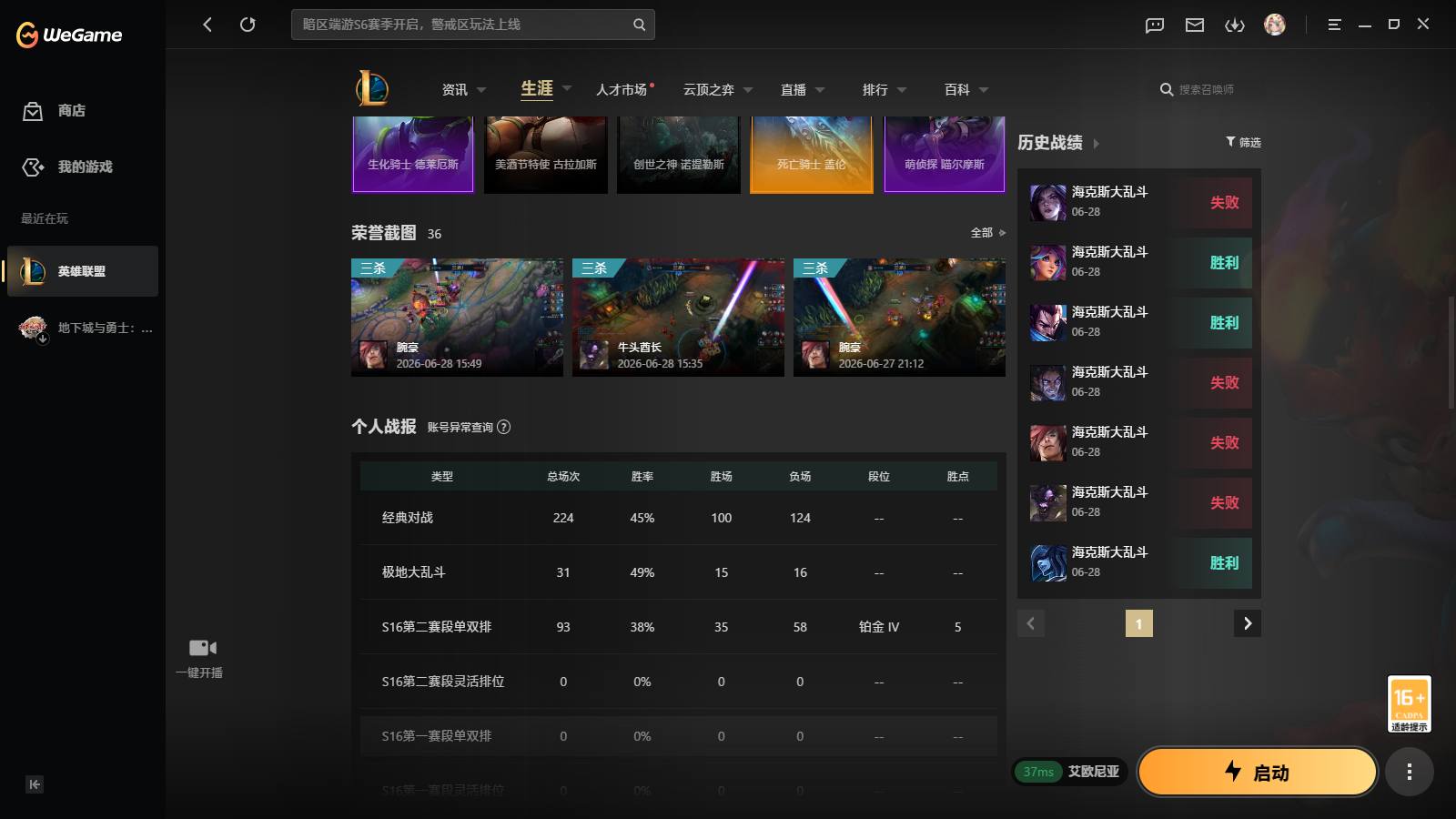The height and width of the screenshot is (819, 1456).
Task: Select the 死亡骑士 盖伦 skin card
Action: [812, 155]
